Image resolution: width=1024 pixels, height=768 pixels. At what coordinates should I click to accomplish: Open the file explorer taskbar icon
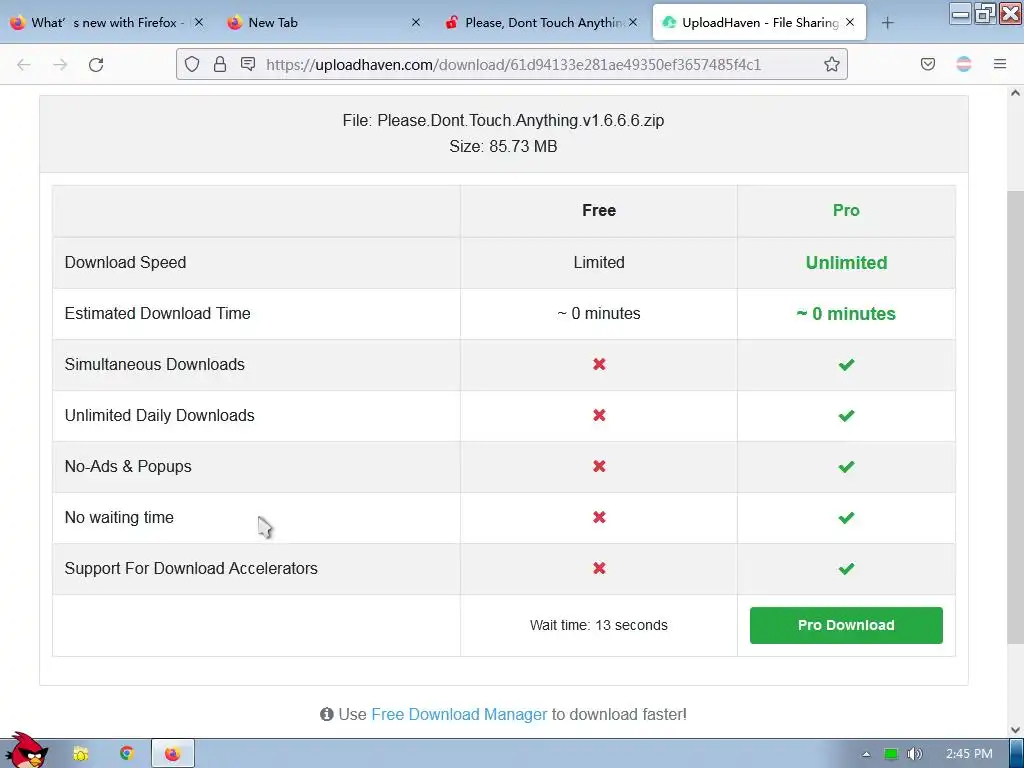81,754
